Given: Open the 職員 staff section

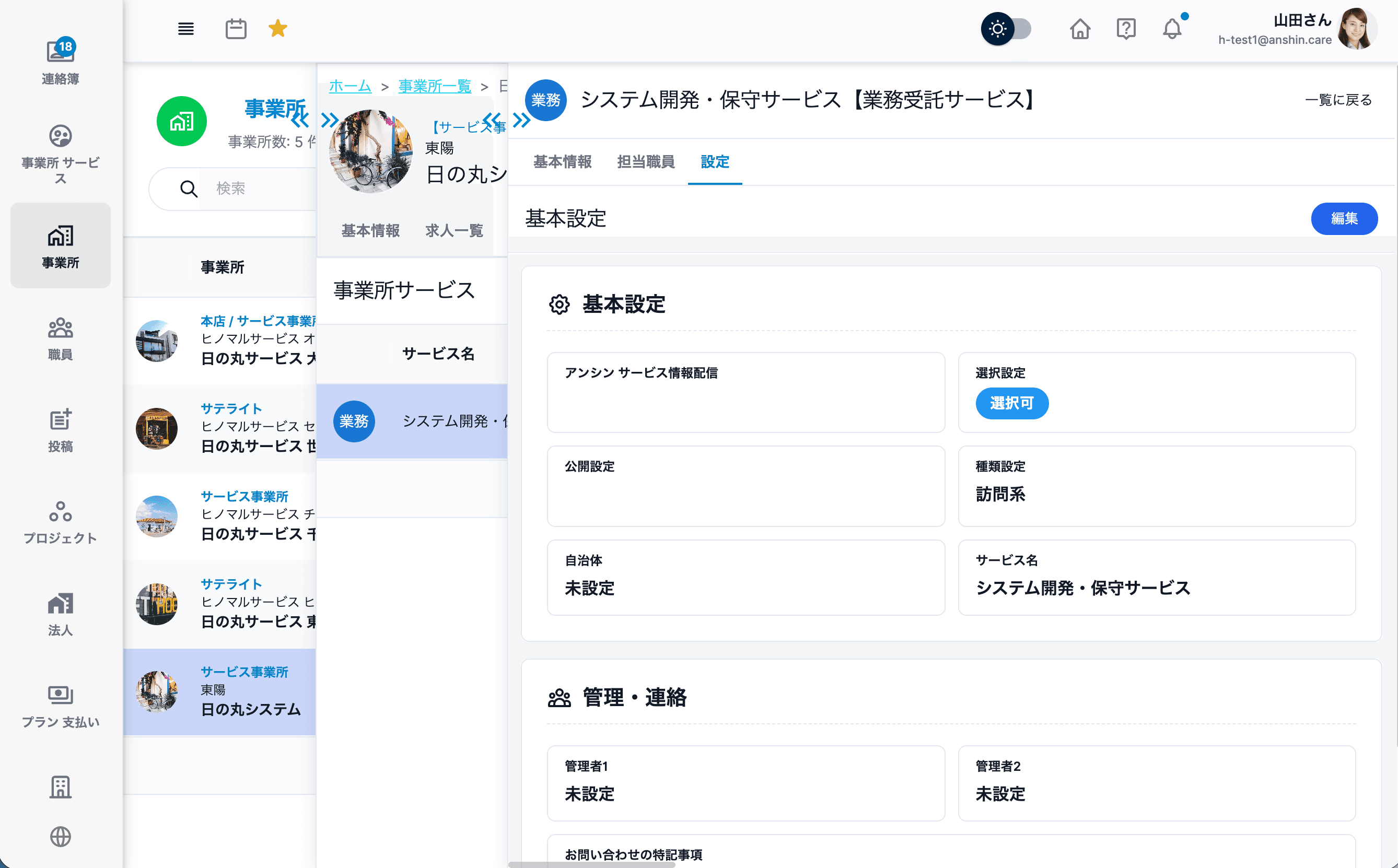Looking at the screenshot, I should (x=60, y=339).
